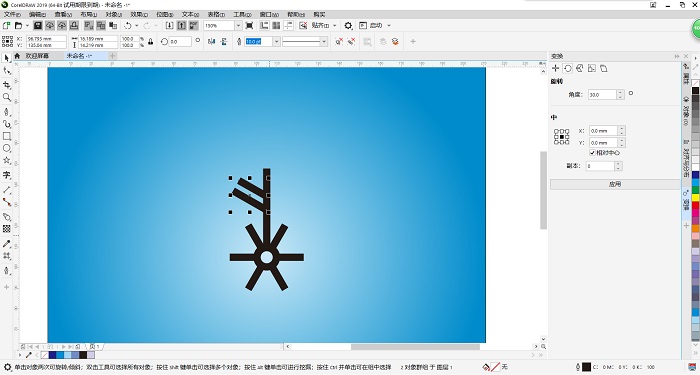Toggle the lock ratio padlock

[x=150, y=42]
